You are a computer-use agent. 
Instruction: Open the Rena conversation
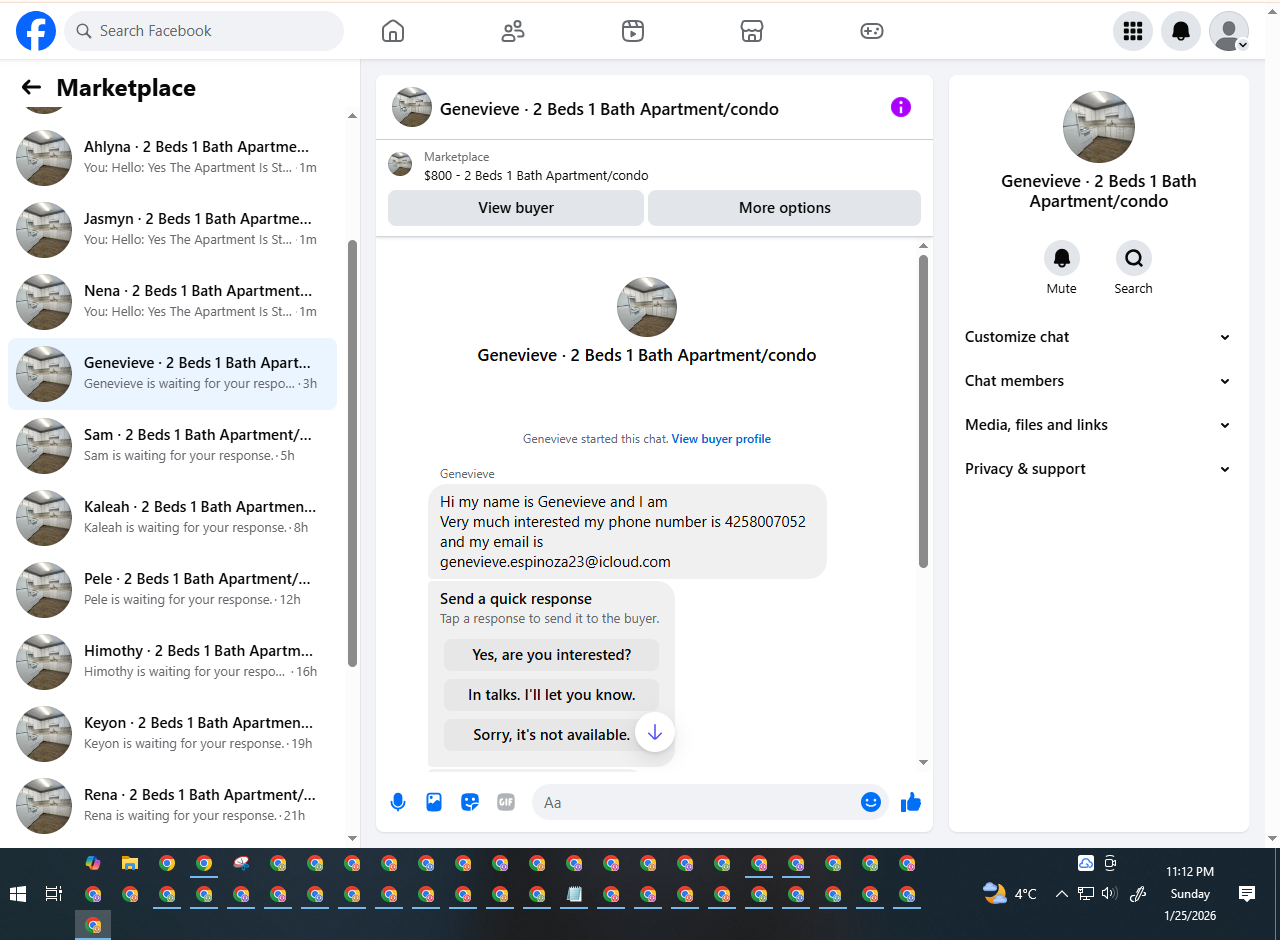[172, 806]
